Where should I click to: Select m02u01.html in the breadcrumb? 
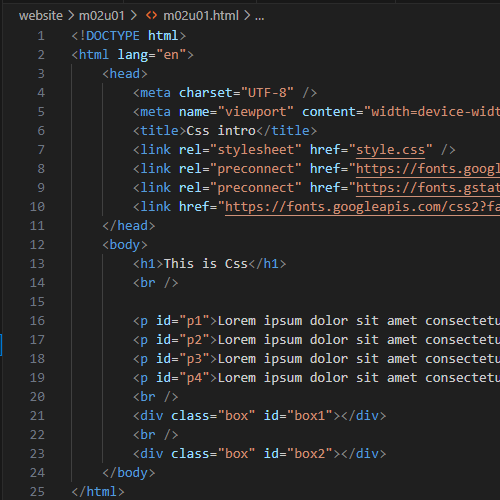[x=201, y=16]
